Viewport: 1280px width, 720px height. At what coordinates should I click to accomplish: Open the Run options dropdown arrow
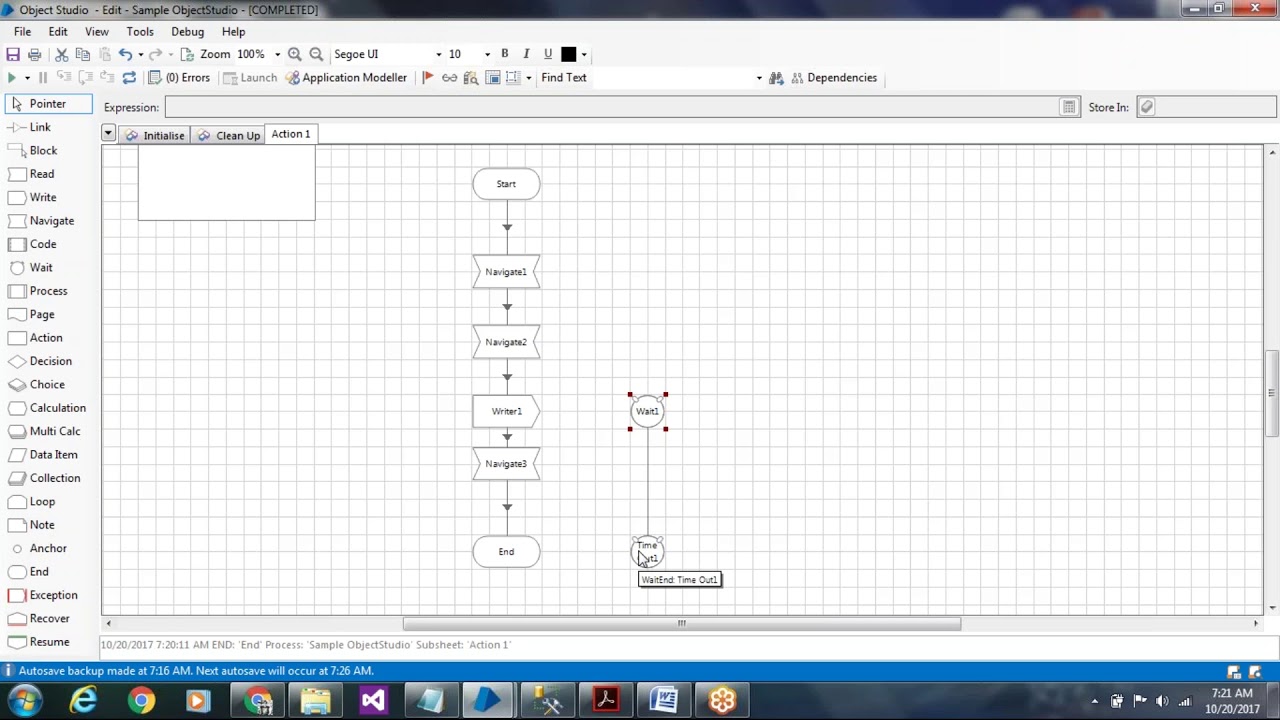(x=27, y=78)
